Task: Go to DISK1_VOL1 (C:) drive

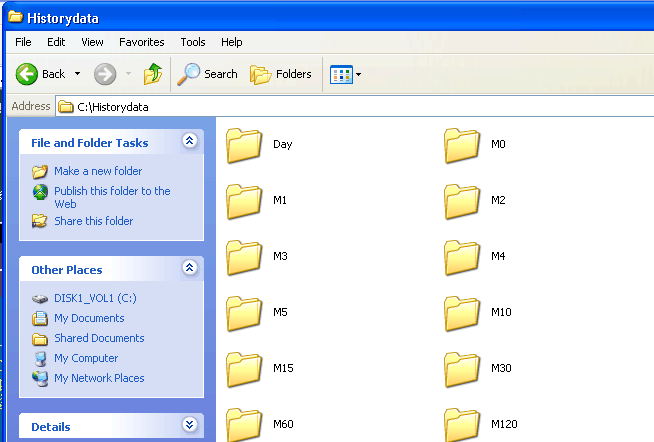Action: 95,298
